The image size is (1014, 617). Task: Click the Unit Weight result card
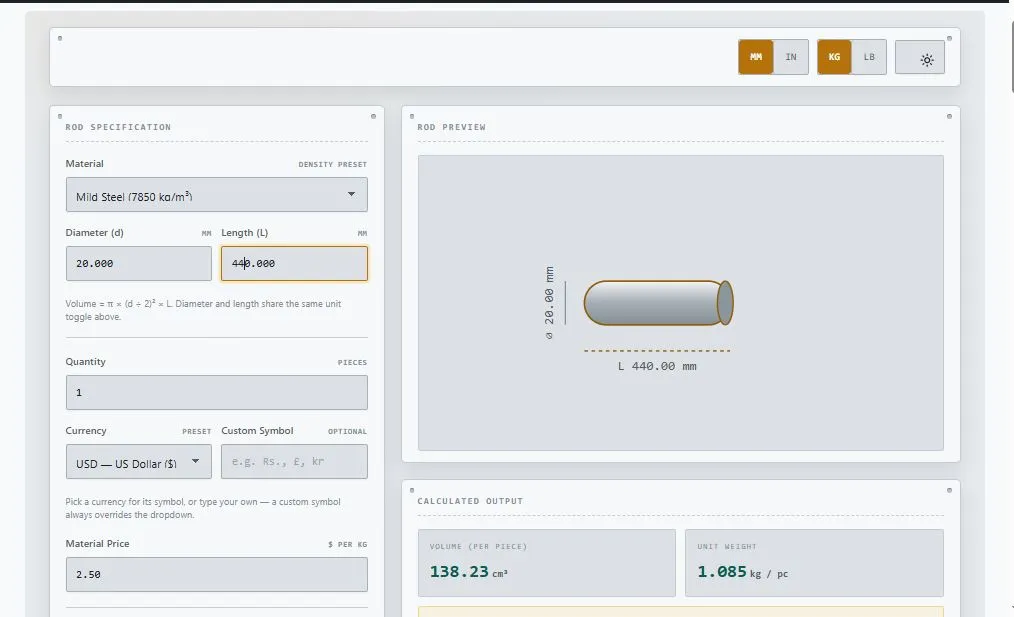814,563
